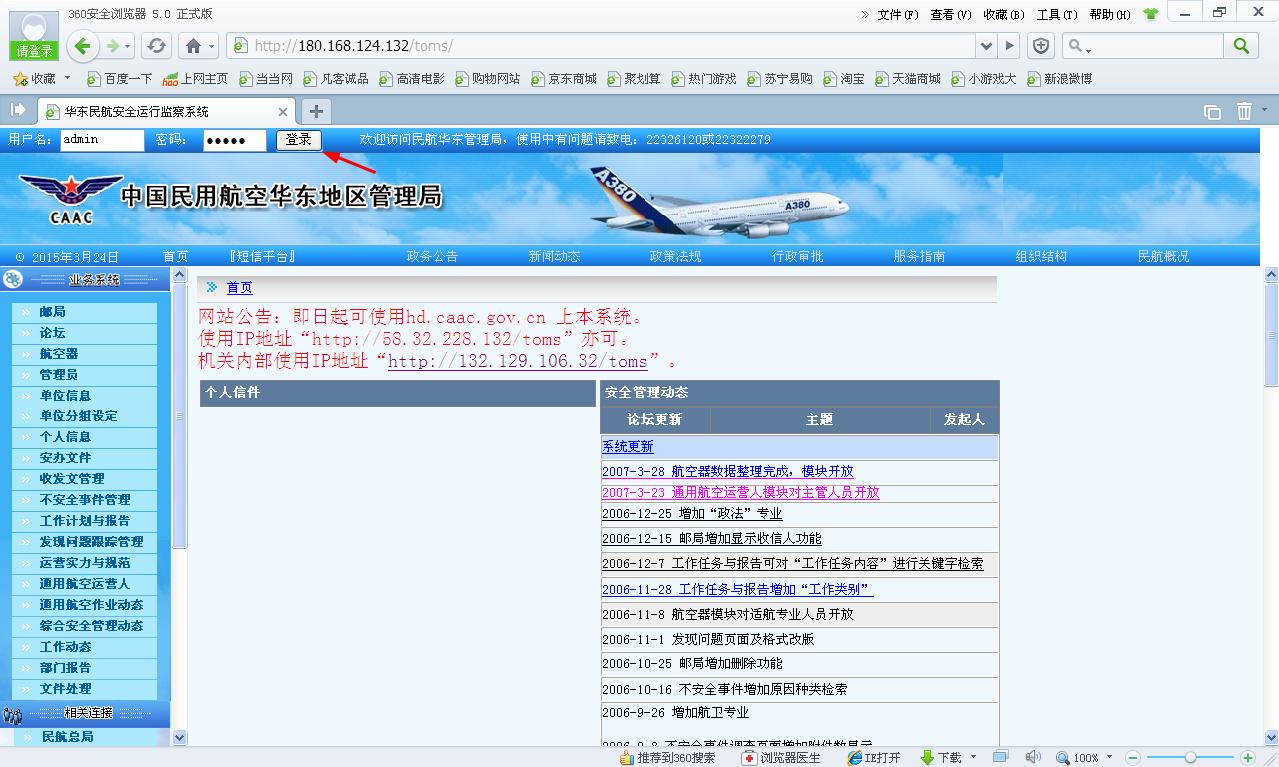The image size is (1279, 767).
Task: Click the browser back arrow button
Action: 83,45
